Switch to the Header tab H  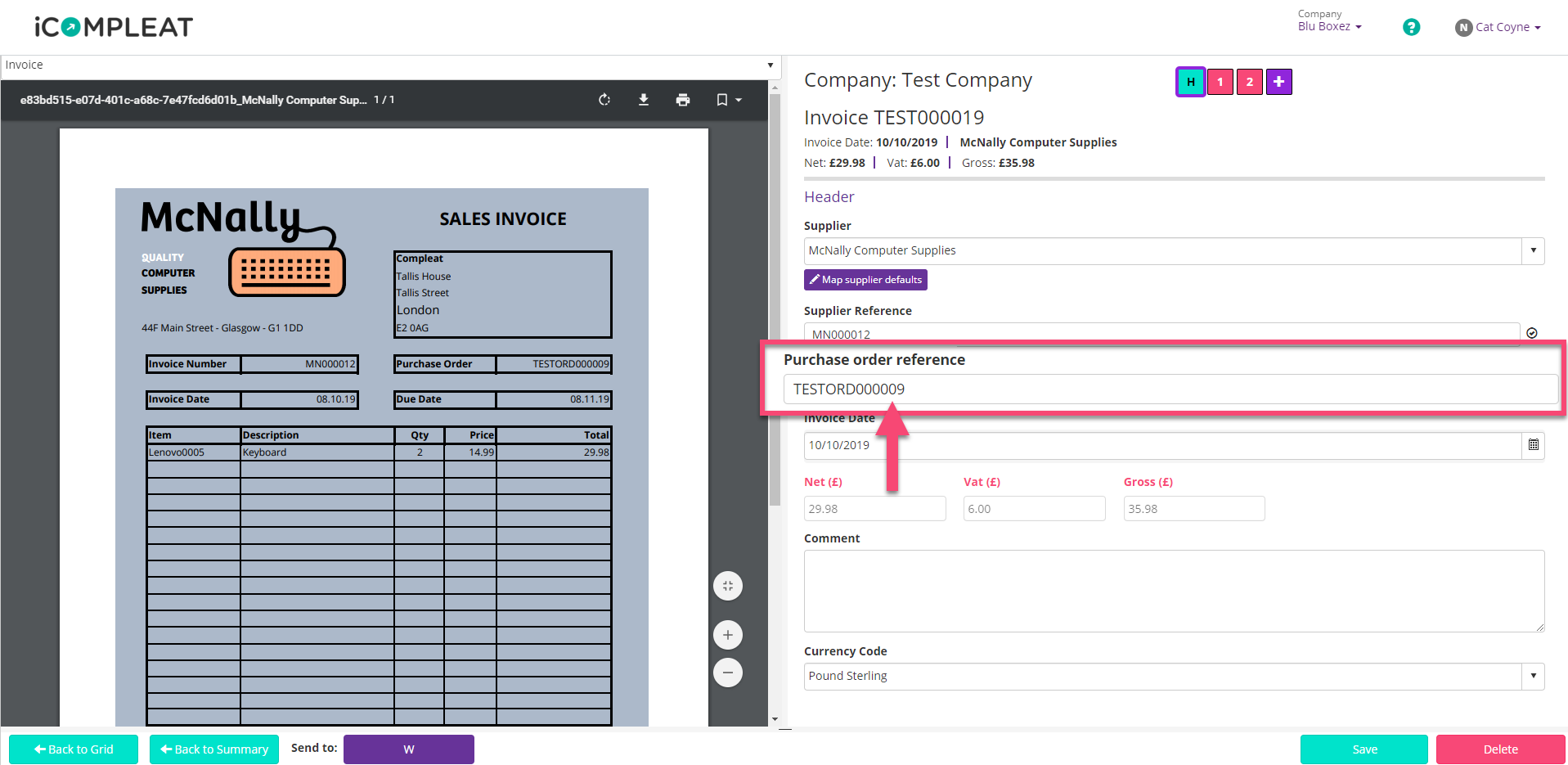[1191, 82]
